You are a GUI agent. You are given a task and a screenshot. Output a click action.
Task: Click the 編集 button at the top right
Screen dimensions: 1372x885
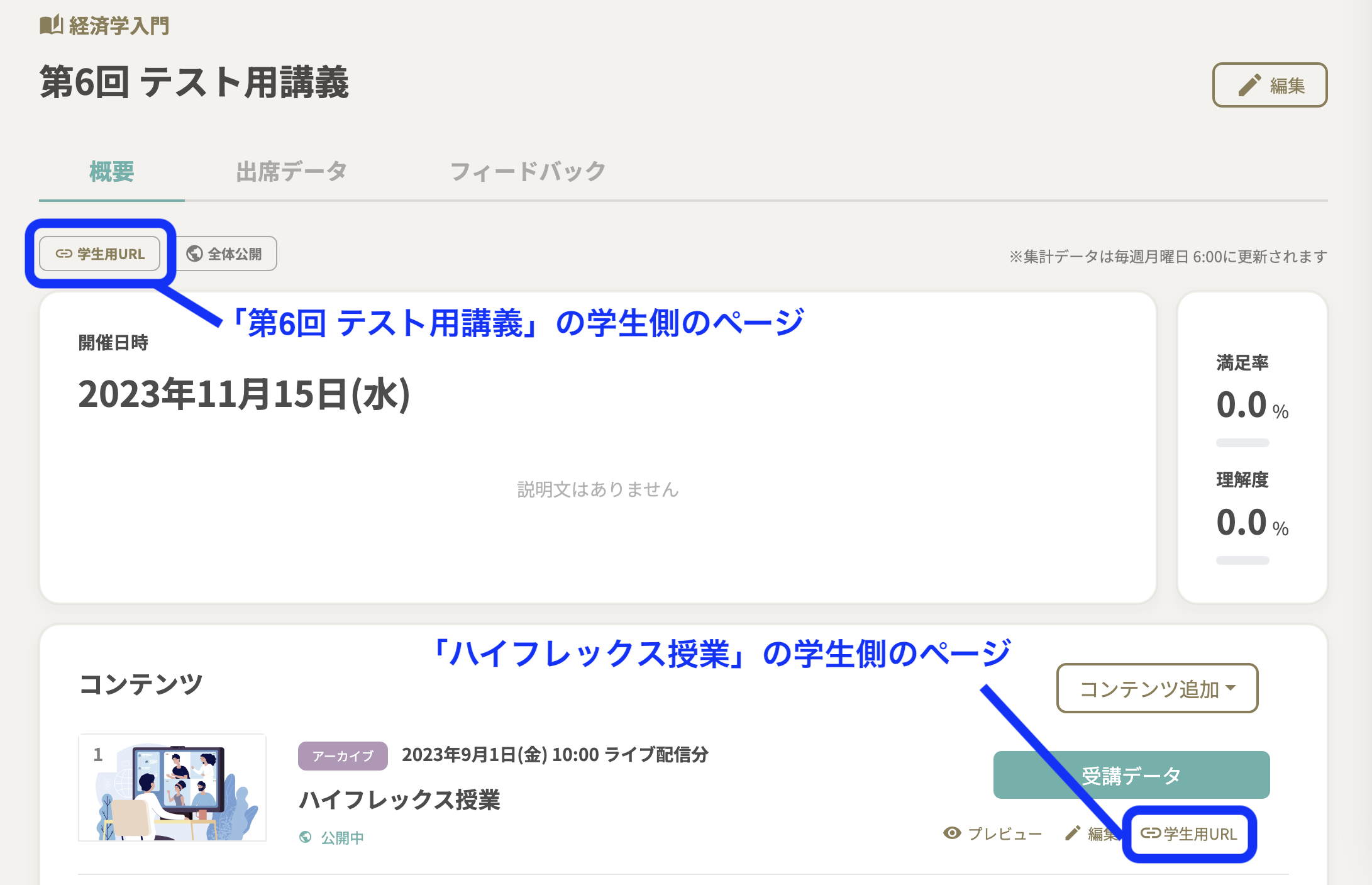(x=1270, y=85)
